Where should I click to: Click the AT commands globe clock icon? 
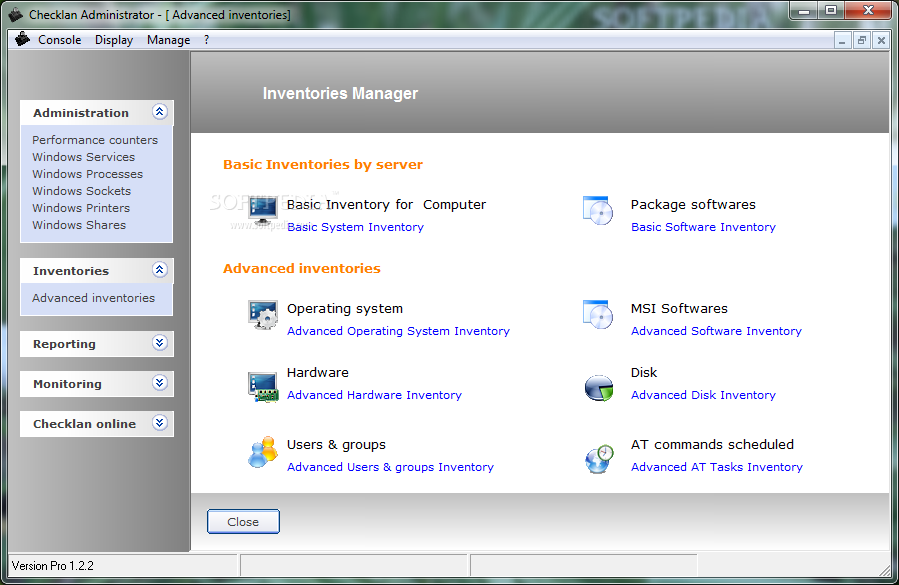click(x=599, y=459)
